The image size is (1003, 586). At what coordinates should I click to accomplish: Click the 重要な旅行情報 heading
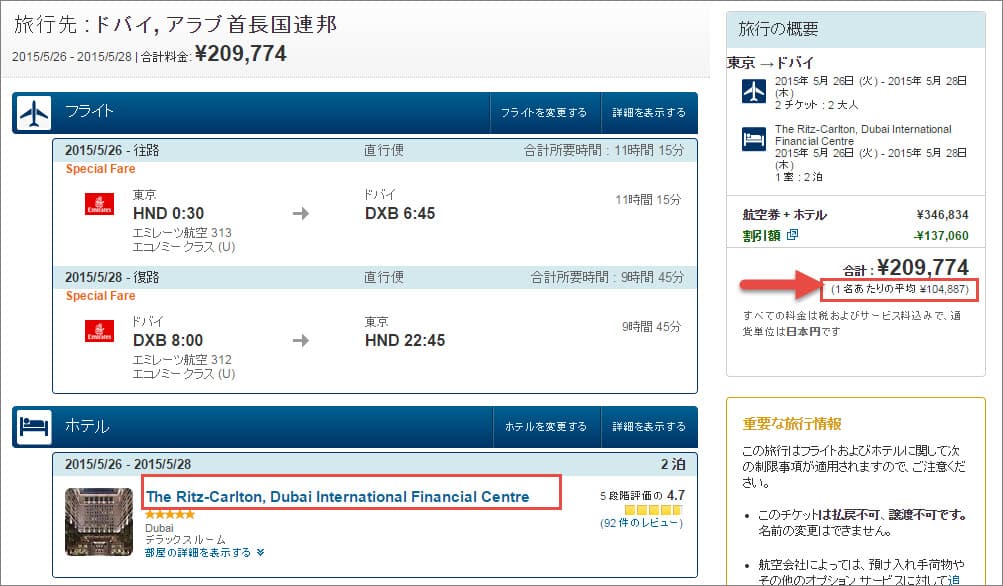tap(792, 424)
